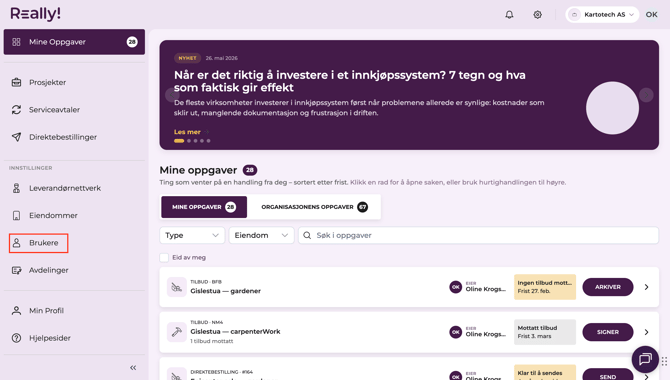The image size is (670, 380).
Task: Open the notifications bell
Action: (509, 15)
